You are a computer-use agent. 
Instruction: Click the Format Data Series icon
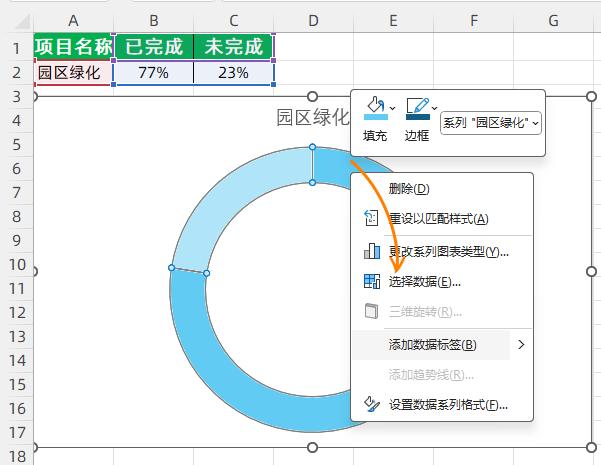point(372,405)
